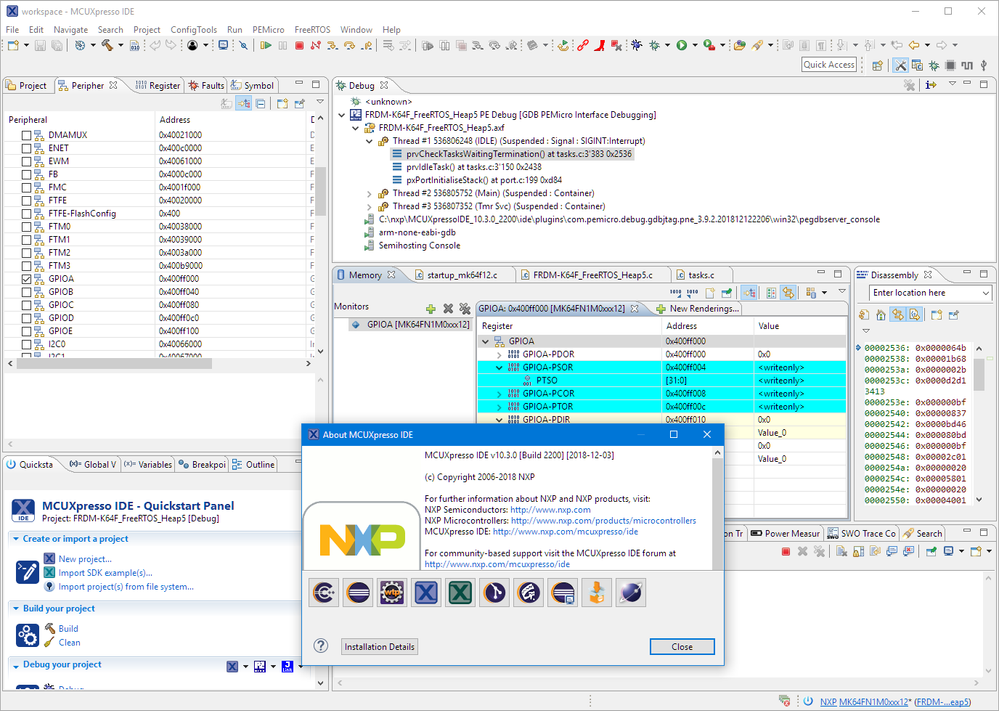Image resolution: width=999 pixels, height=711 pixels.
Task: Click the red chain link toolbar icon
Action: click(x=582, y=45)
